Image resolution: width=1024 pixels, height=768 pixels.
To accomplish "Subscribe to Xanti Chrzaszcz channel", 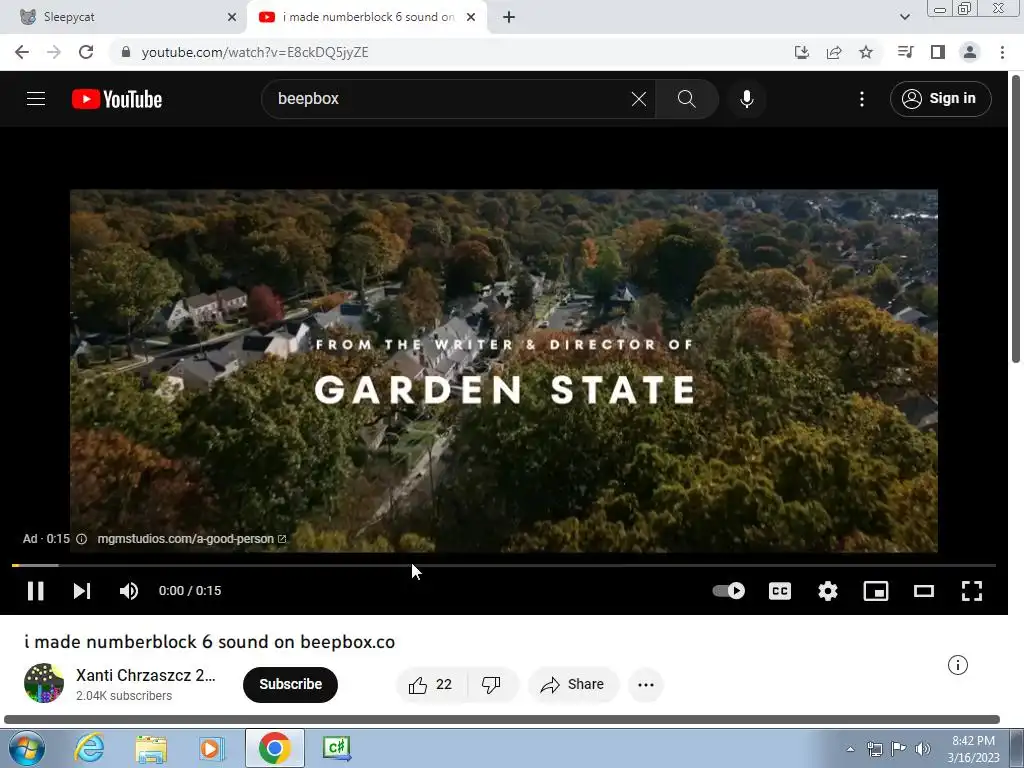I will tap(291, 684).
